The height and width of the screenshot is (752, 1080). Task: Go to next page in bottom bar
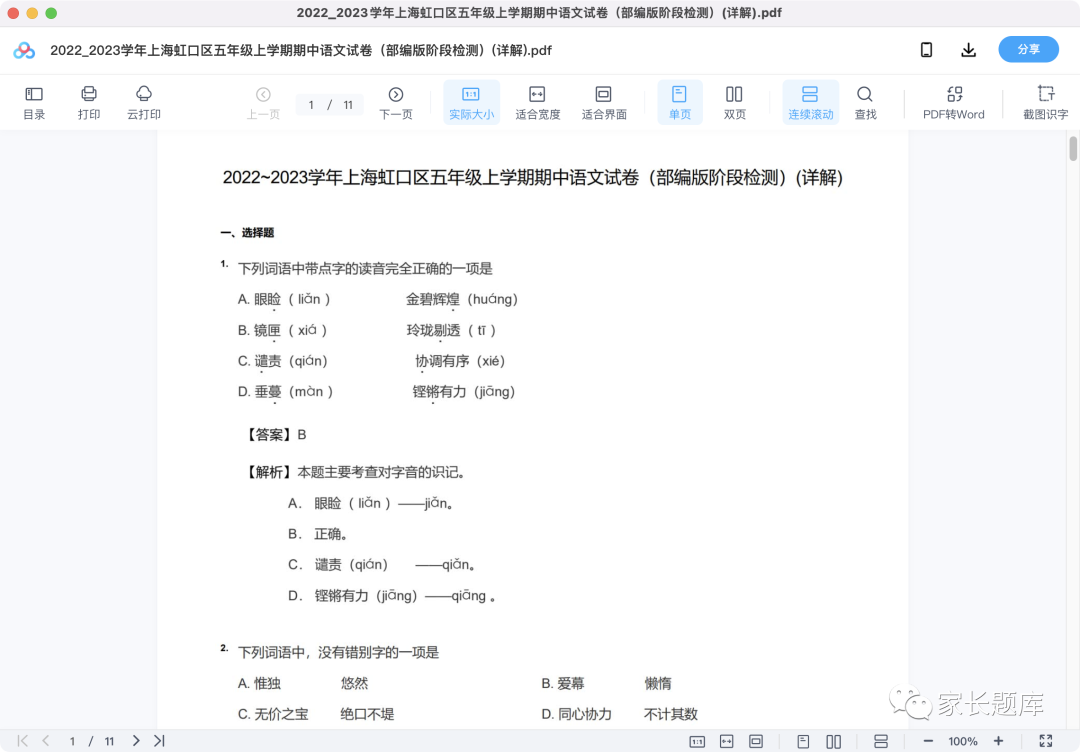[136, 741]
